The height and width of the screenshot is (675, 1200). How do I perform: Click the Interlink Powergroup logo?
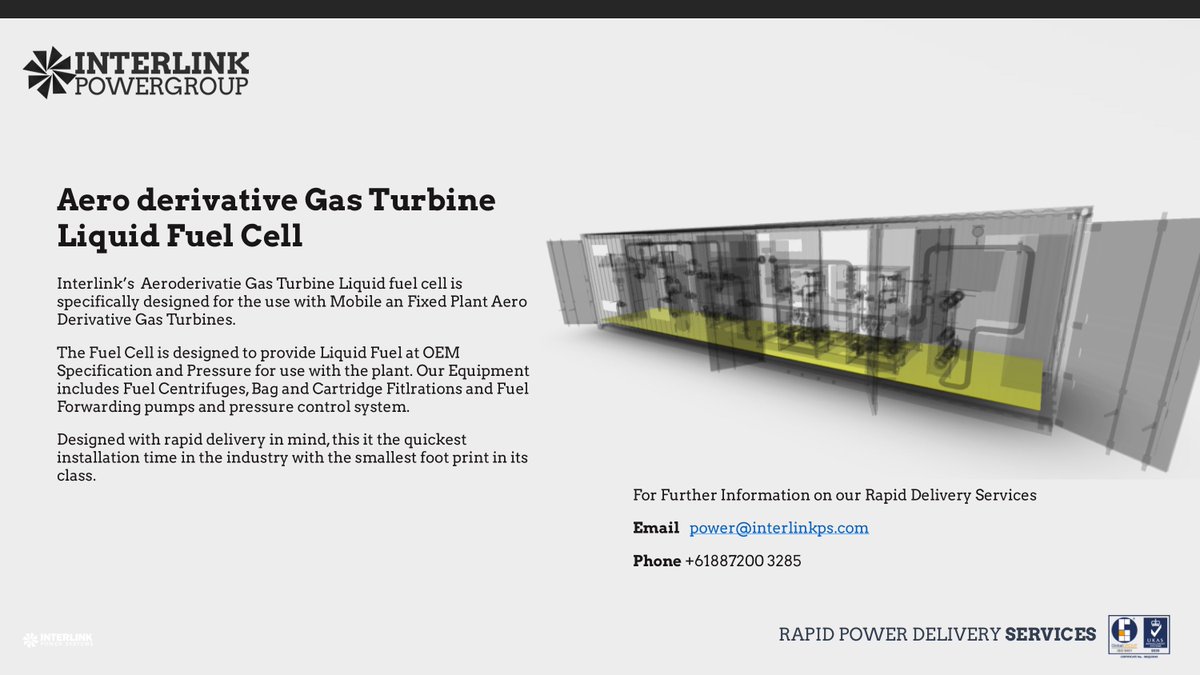tap(136, 73)
